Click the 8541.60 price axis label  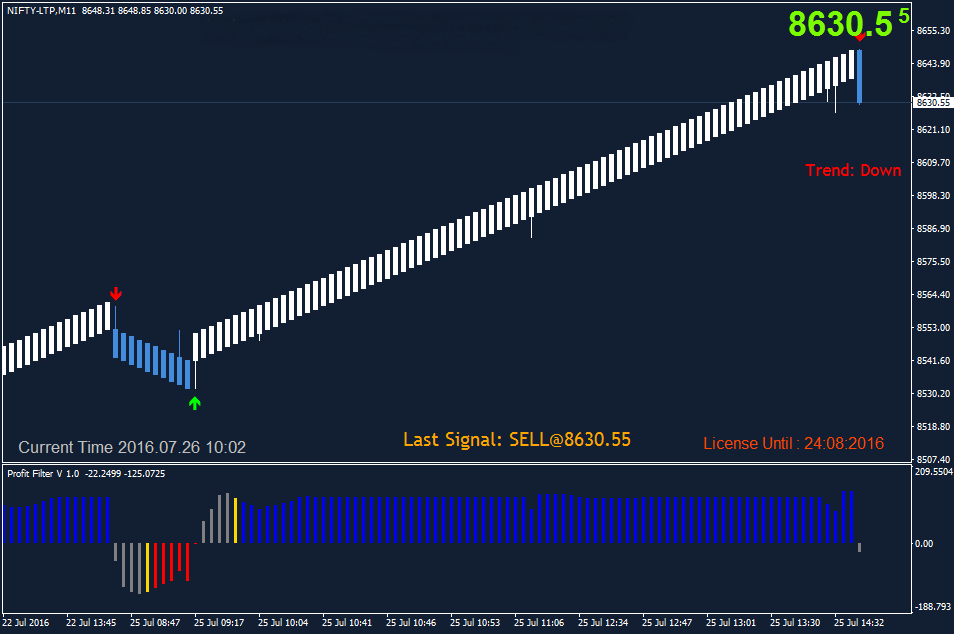[x=933, y=361]
